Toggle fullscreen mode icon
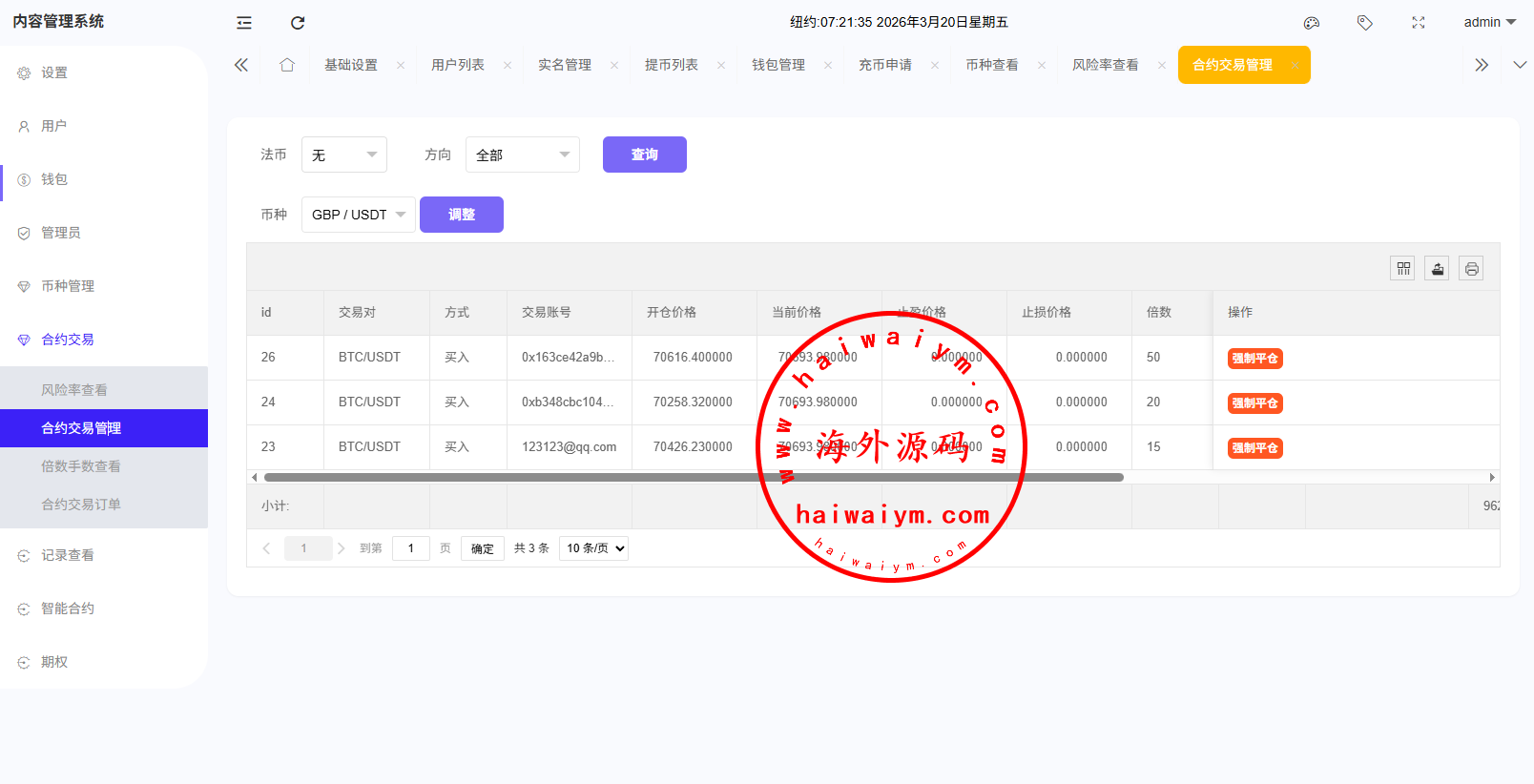The height and width of the screenshot is (784, 1534). [x=1419, y=23]
